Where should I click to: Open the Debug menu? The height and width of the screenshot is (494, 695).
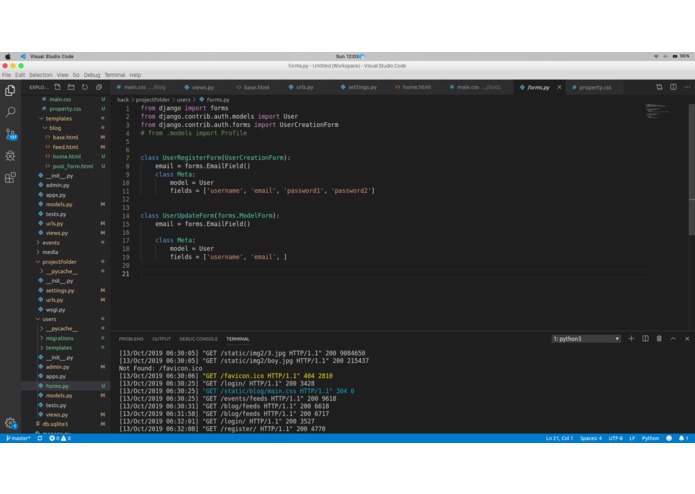click(x=92, y=75)
